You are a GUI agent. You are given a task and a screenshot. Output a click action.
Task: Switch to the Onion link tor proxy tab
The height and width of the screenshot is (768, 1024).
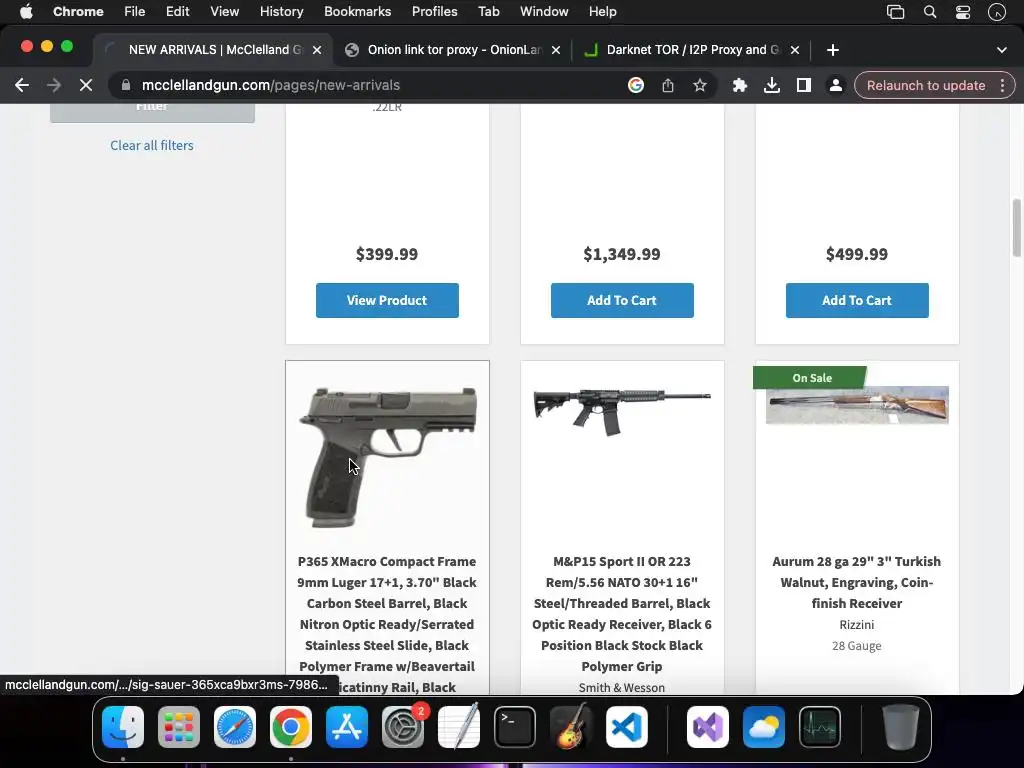[x=453, y=50]
